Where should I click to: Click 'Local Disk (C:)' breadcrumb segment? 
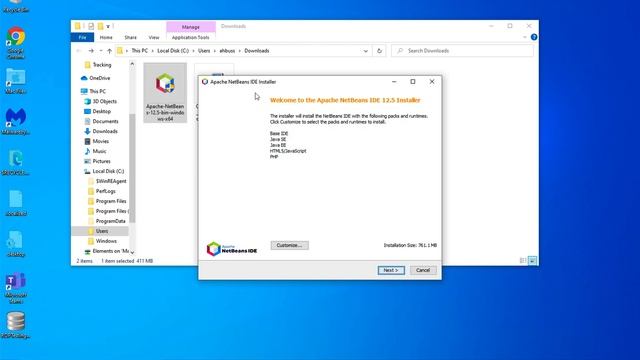point(173,51)
